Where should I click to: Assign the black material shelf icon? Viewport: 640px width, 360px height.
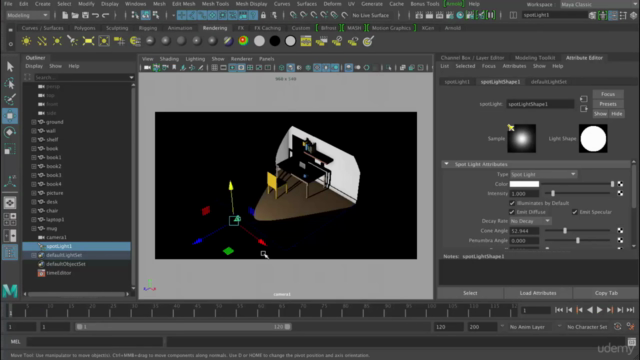click(x=275, y=41)
